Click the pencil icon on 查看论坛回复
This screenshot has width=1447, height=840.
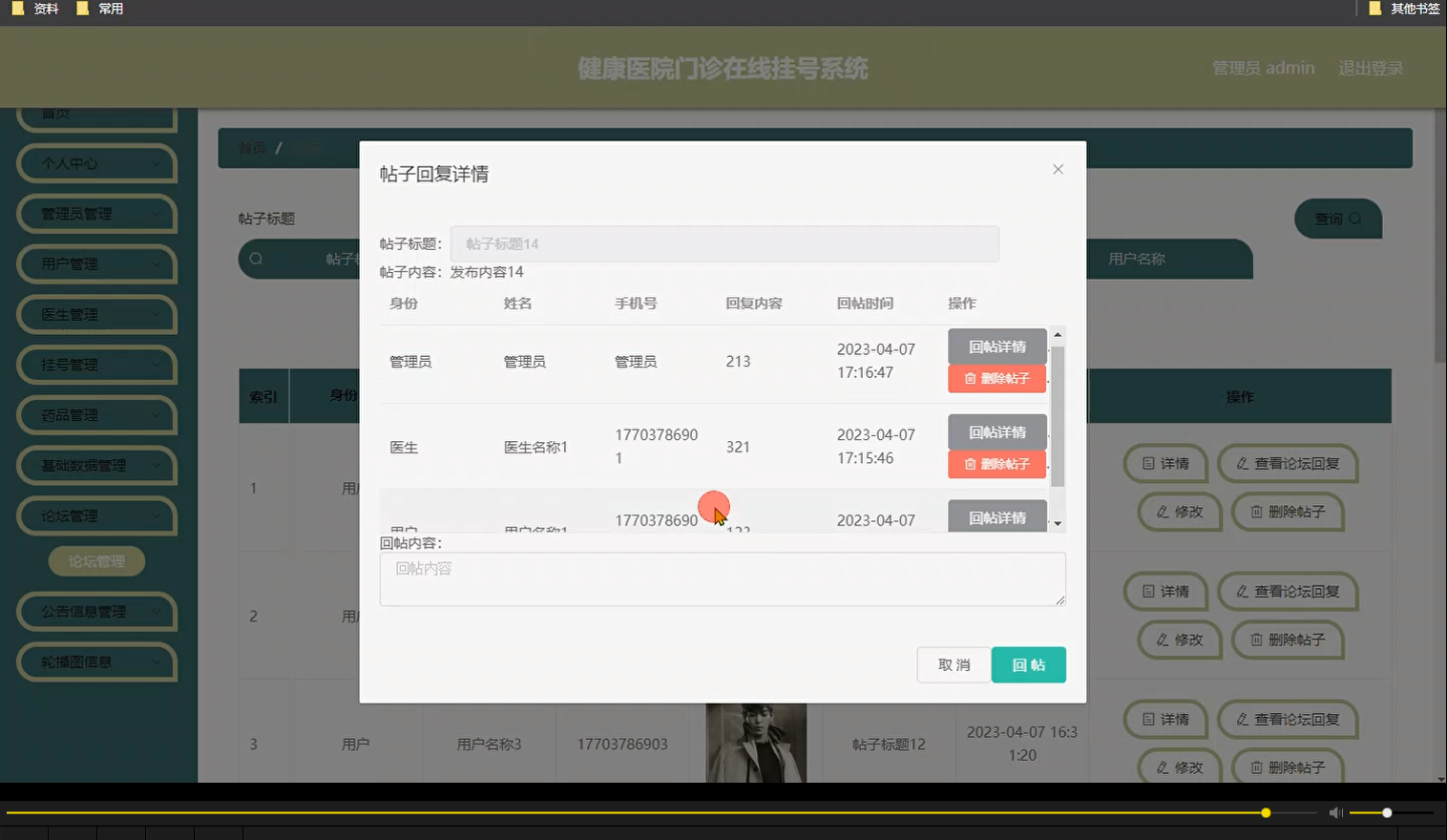1241,464
